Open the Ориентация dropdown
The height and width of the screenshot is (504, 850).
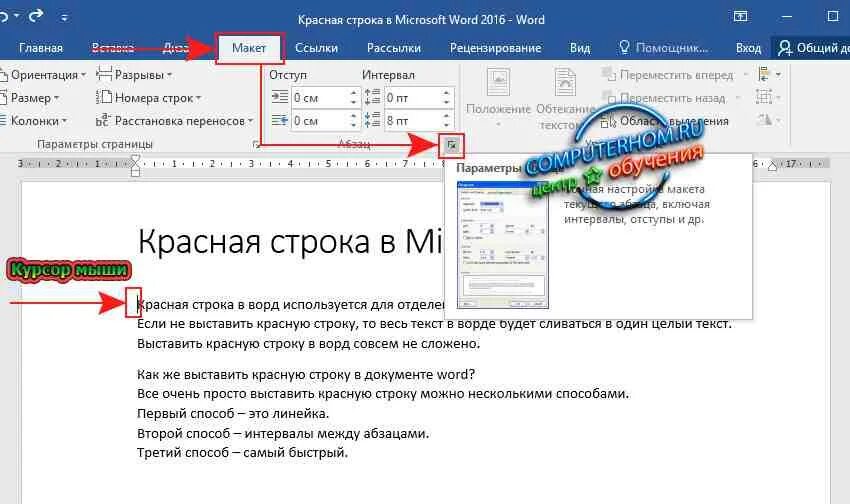(43, 75)
